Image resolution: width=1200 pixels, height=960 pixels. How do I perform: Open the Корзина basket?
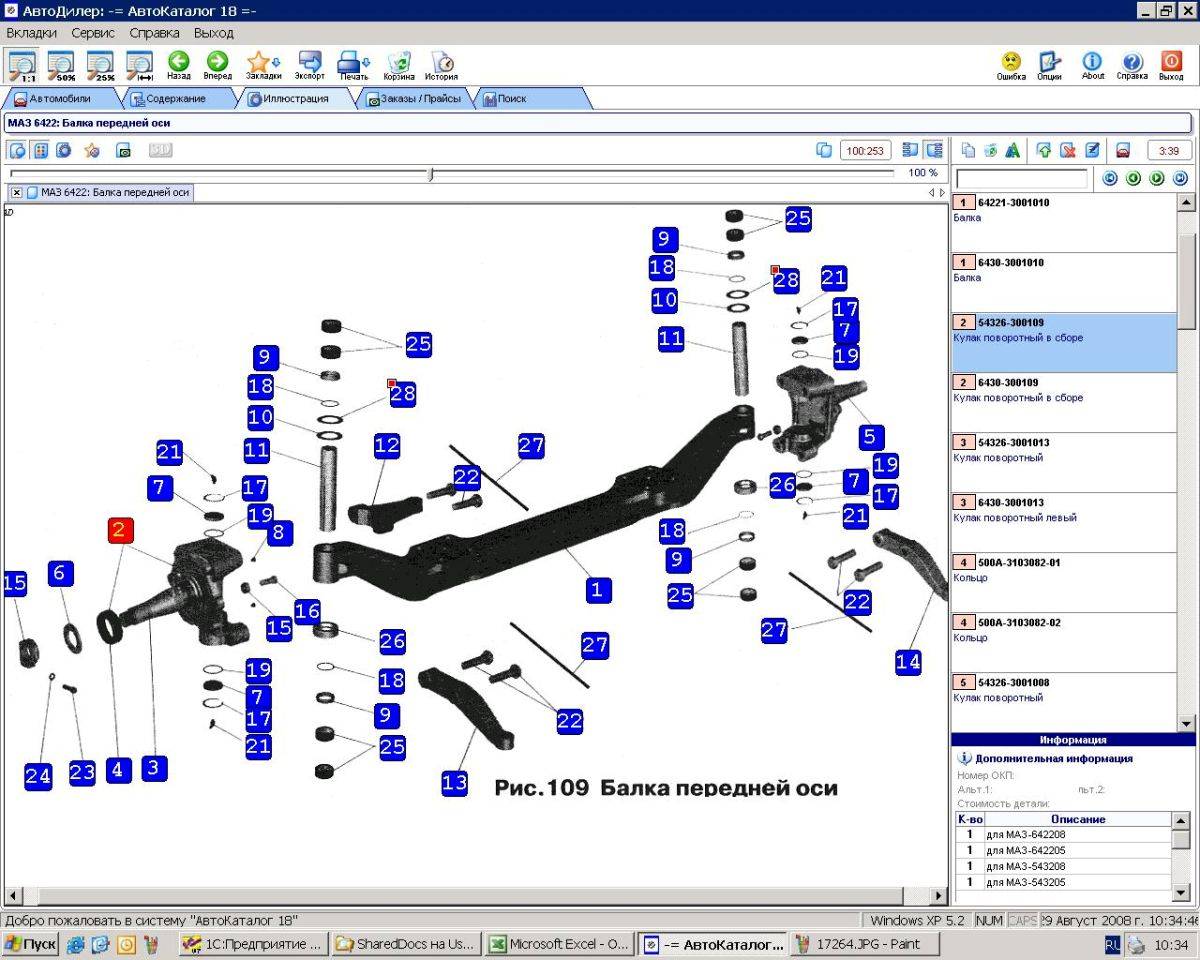(399, 65)
